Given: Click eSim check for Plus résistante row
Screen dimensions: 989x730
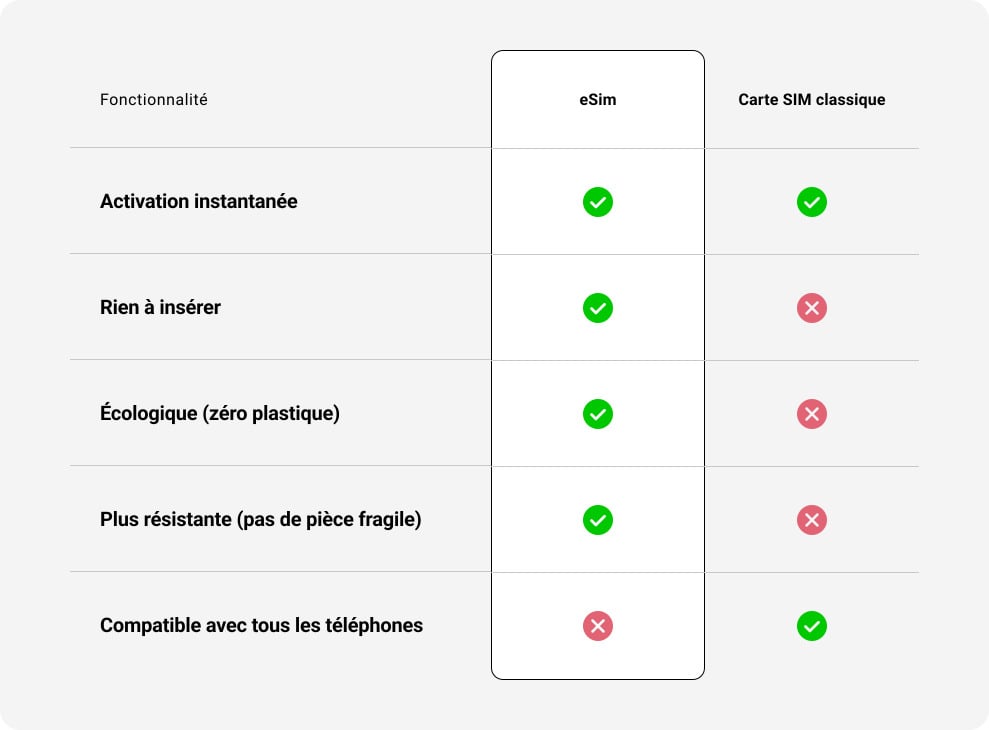Looking at the screenshot, I should coord(598,520).
